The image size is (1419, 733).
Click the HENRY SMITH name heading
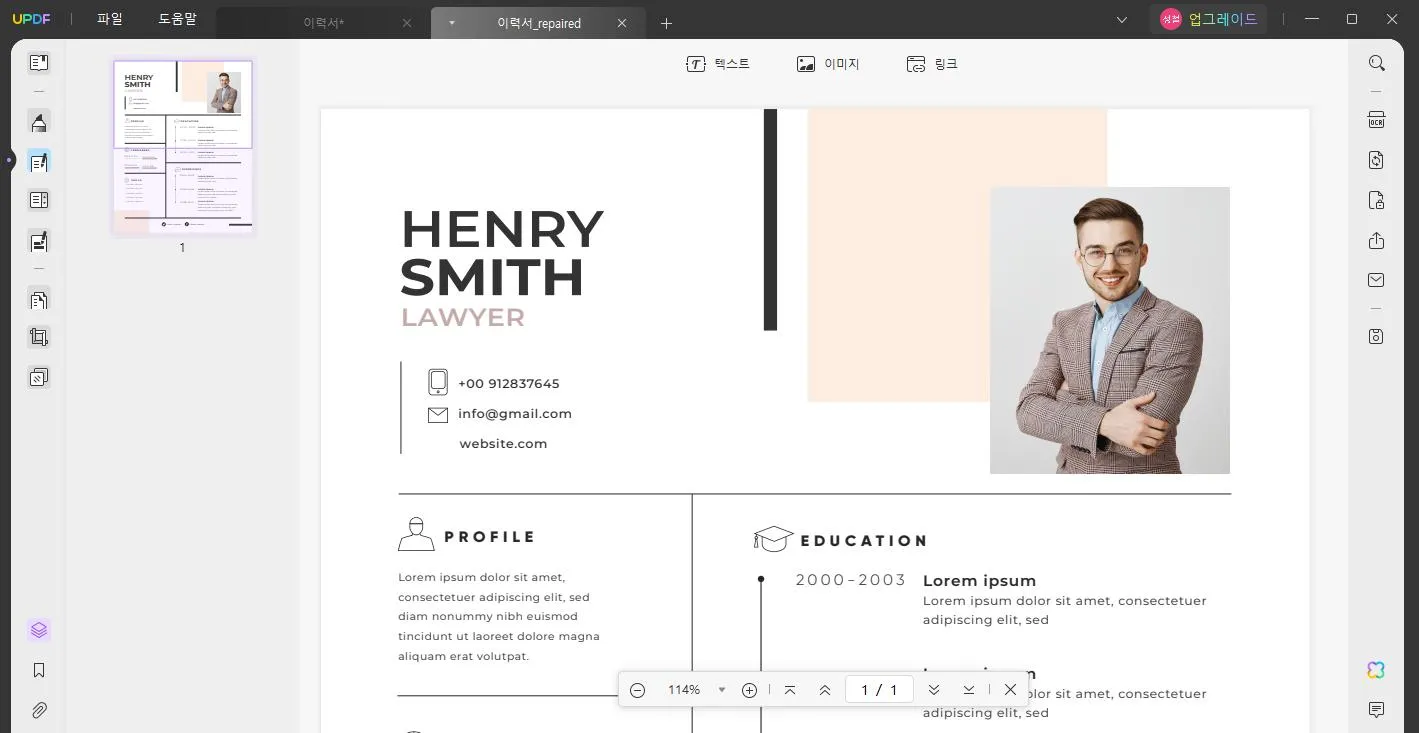502,253
